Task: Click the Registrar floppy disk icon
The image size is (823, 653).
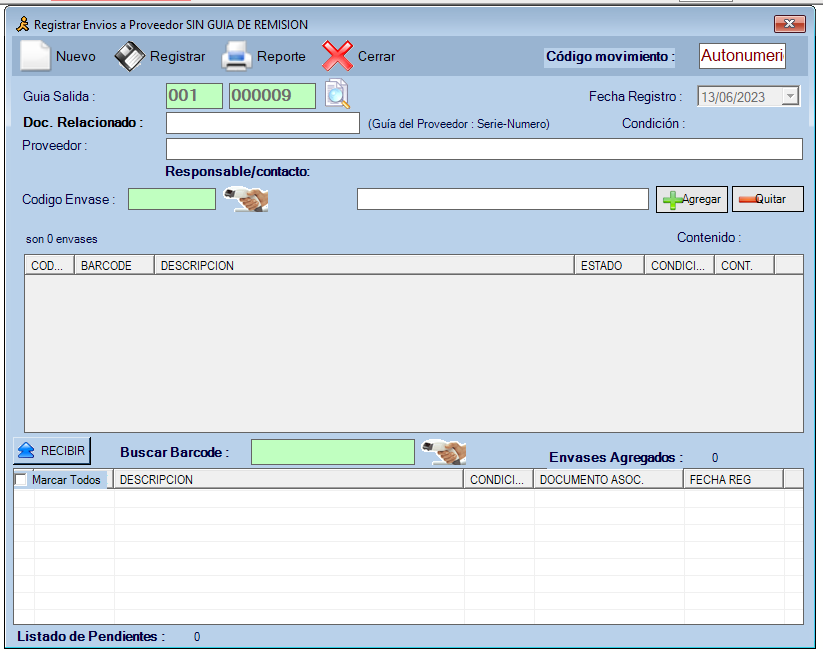Action: (x=129, y=56)
